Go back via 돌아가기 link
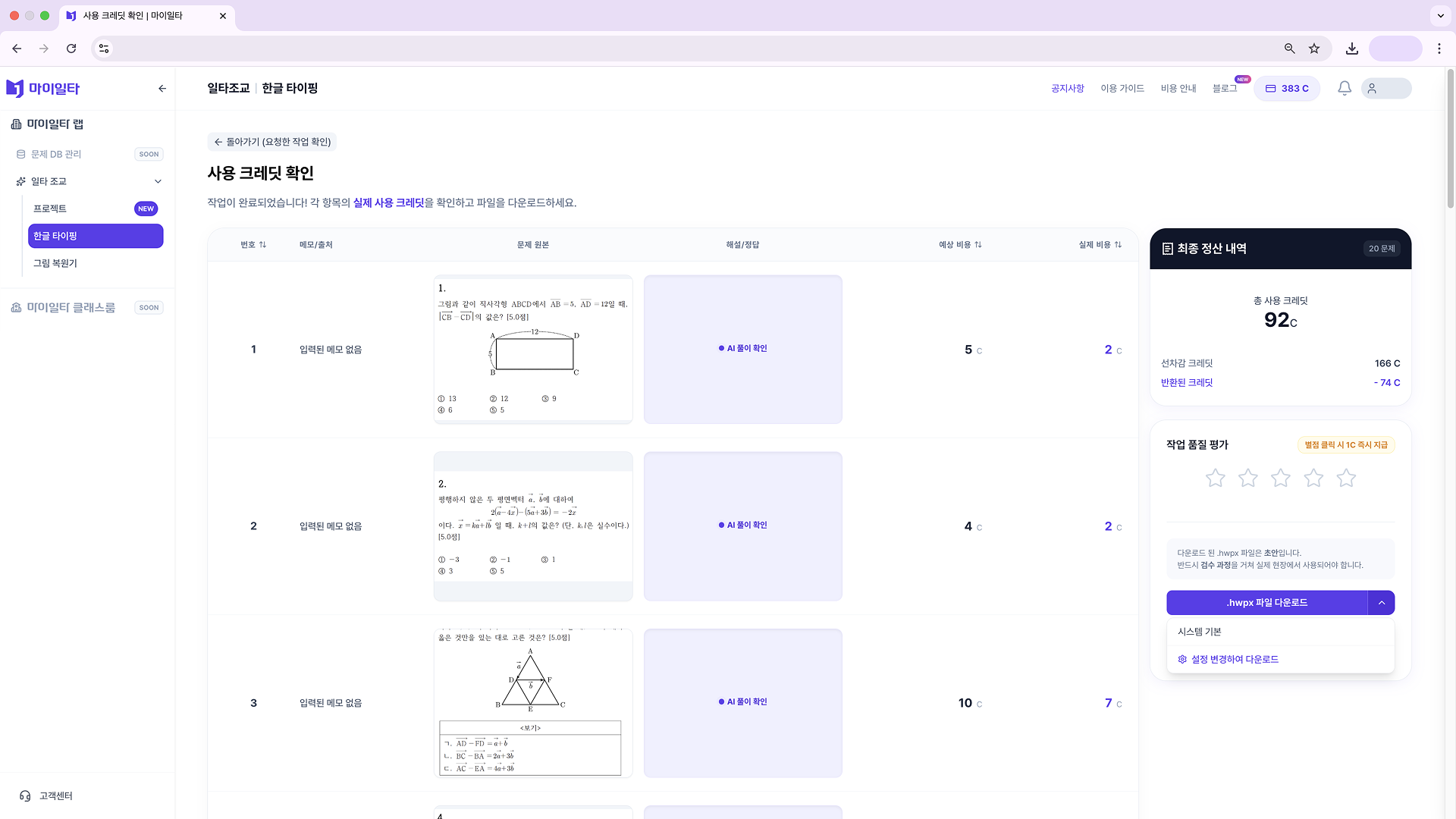The width and height of the screenshot is (1456, 819). pyautogui.click(x=272, y=141)
